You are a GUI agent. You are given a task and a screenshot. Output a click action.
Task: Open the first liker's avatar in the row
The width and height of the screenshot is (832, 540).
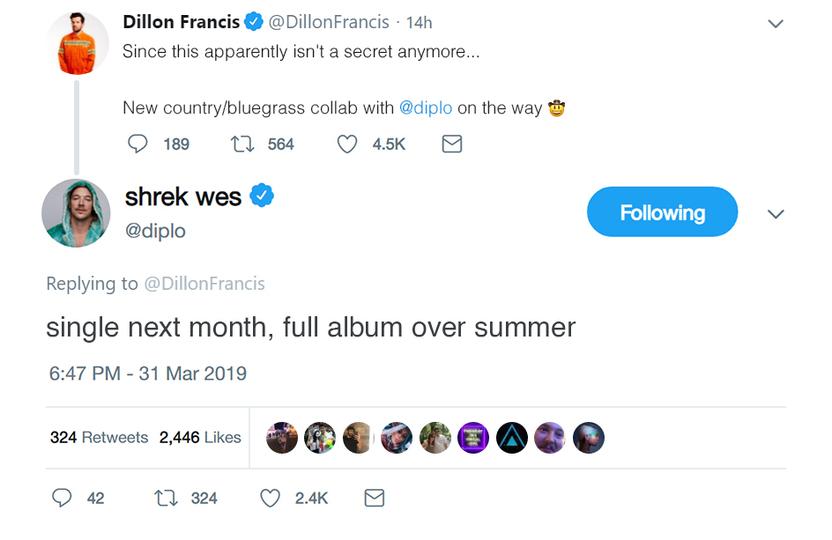click(282, 437)
